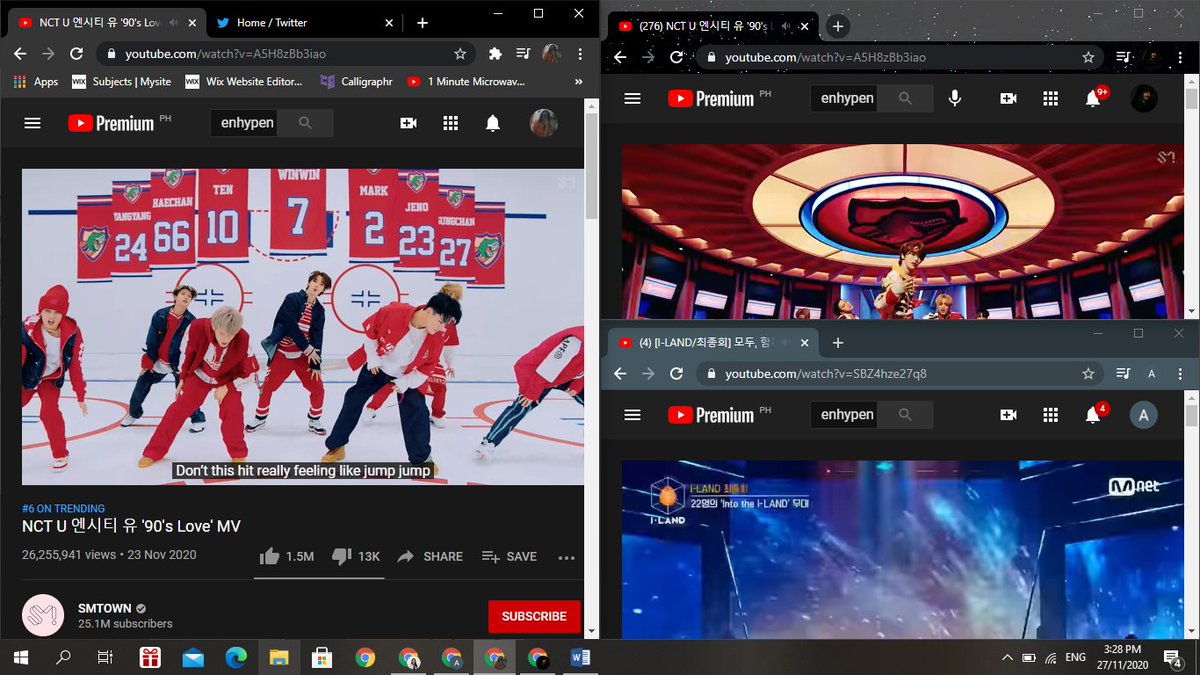Like the NCT U video
This screenshot has width=1200, height=675.
[286, 556]
